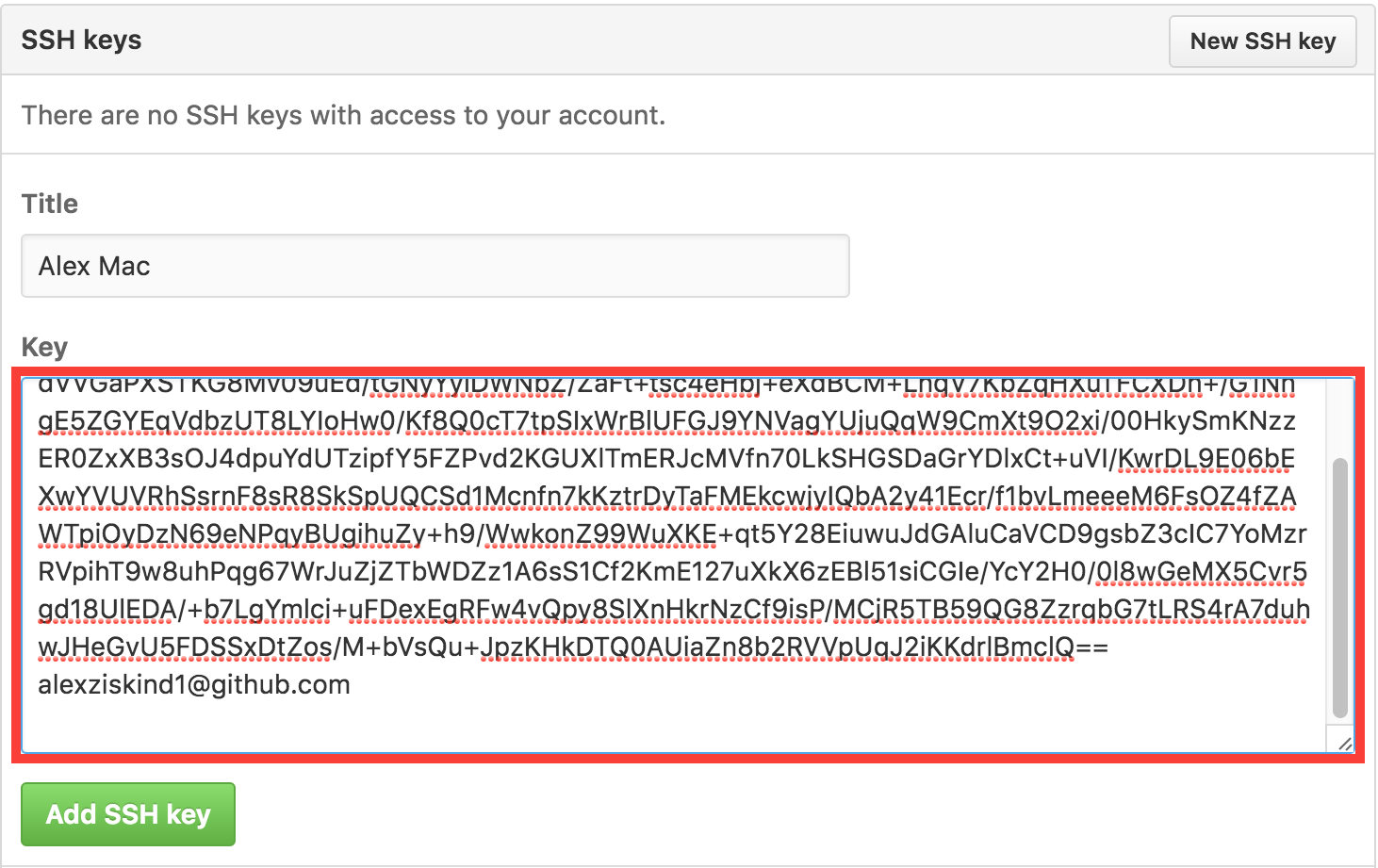
Task: Click the 'There are no SSH keys' message
Action: click(x=343, y=115)
